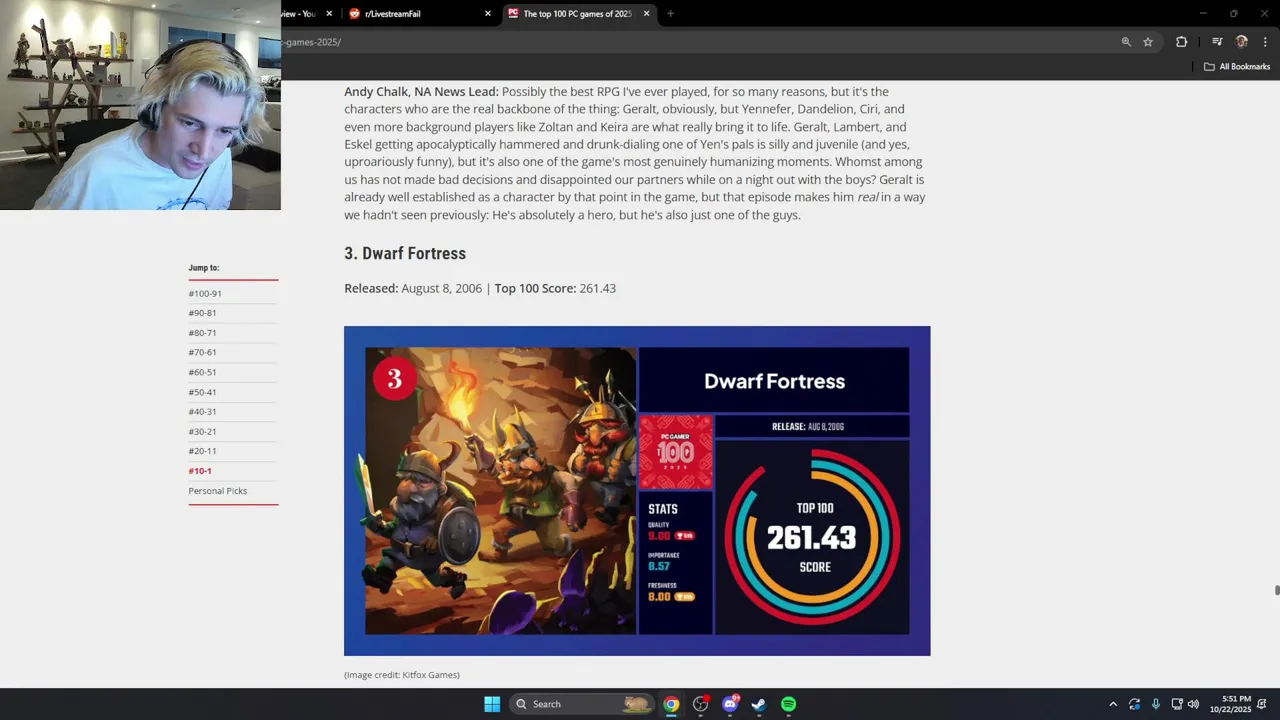Jump to #70-61 section
The width and height of the screenshot is (1280, 720).
(x=202, y=352)
